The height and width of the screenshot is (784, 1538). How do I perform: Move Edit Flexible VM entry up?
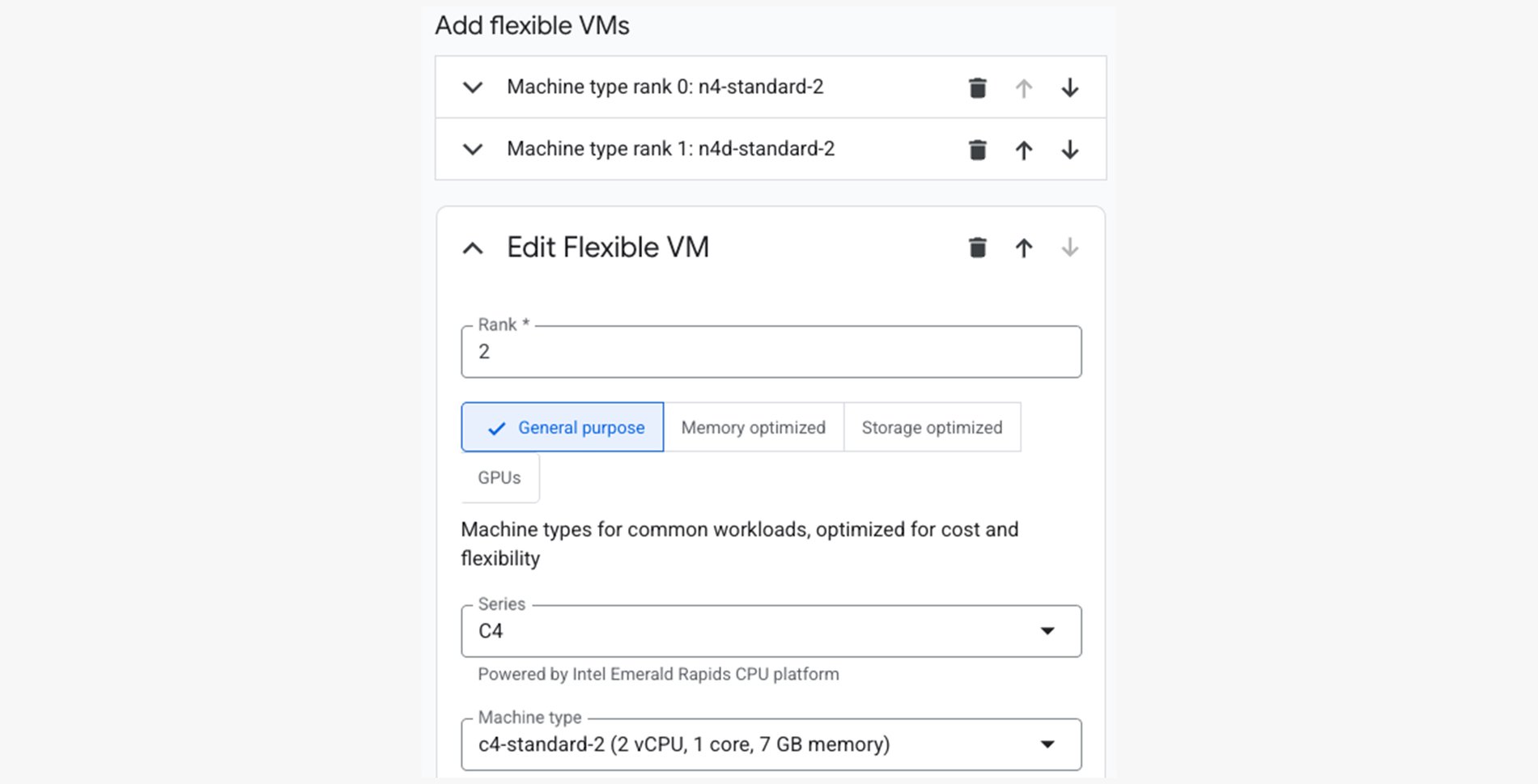(x=1023, y=248)
